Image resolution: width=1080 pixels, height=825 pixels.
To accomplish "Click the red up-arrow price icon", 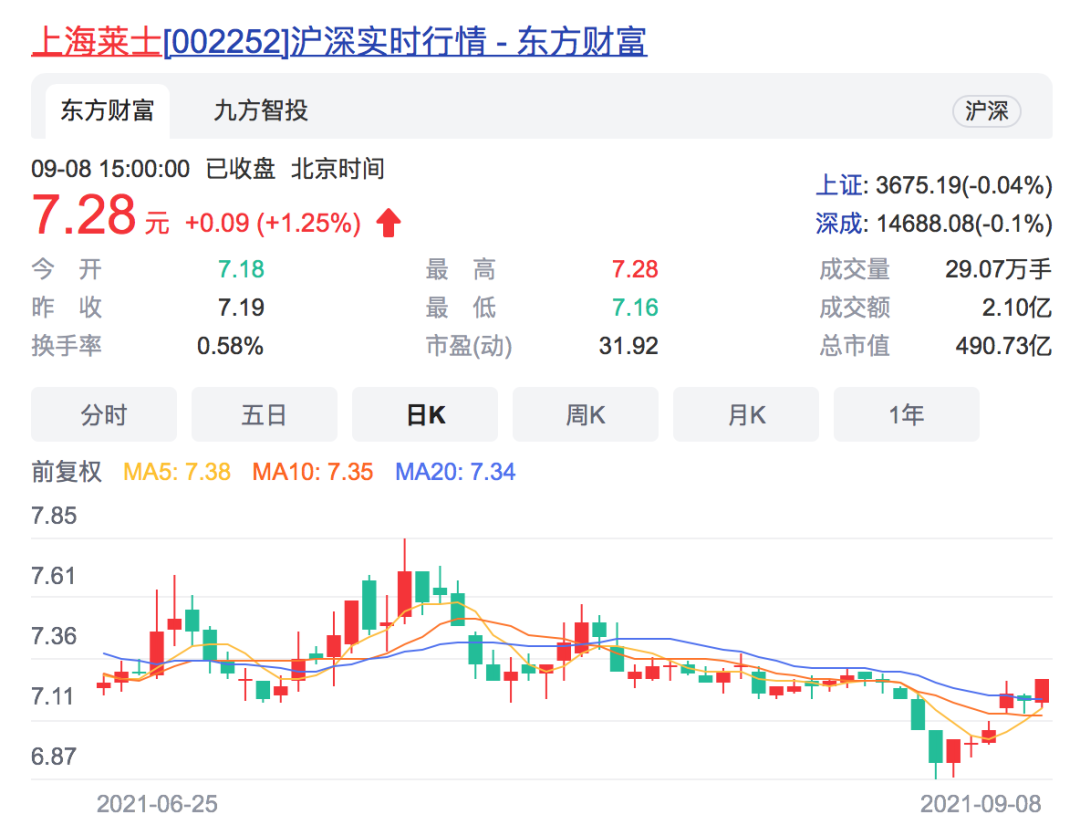I will [388, 223].
